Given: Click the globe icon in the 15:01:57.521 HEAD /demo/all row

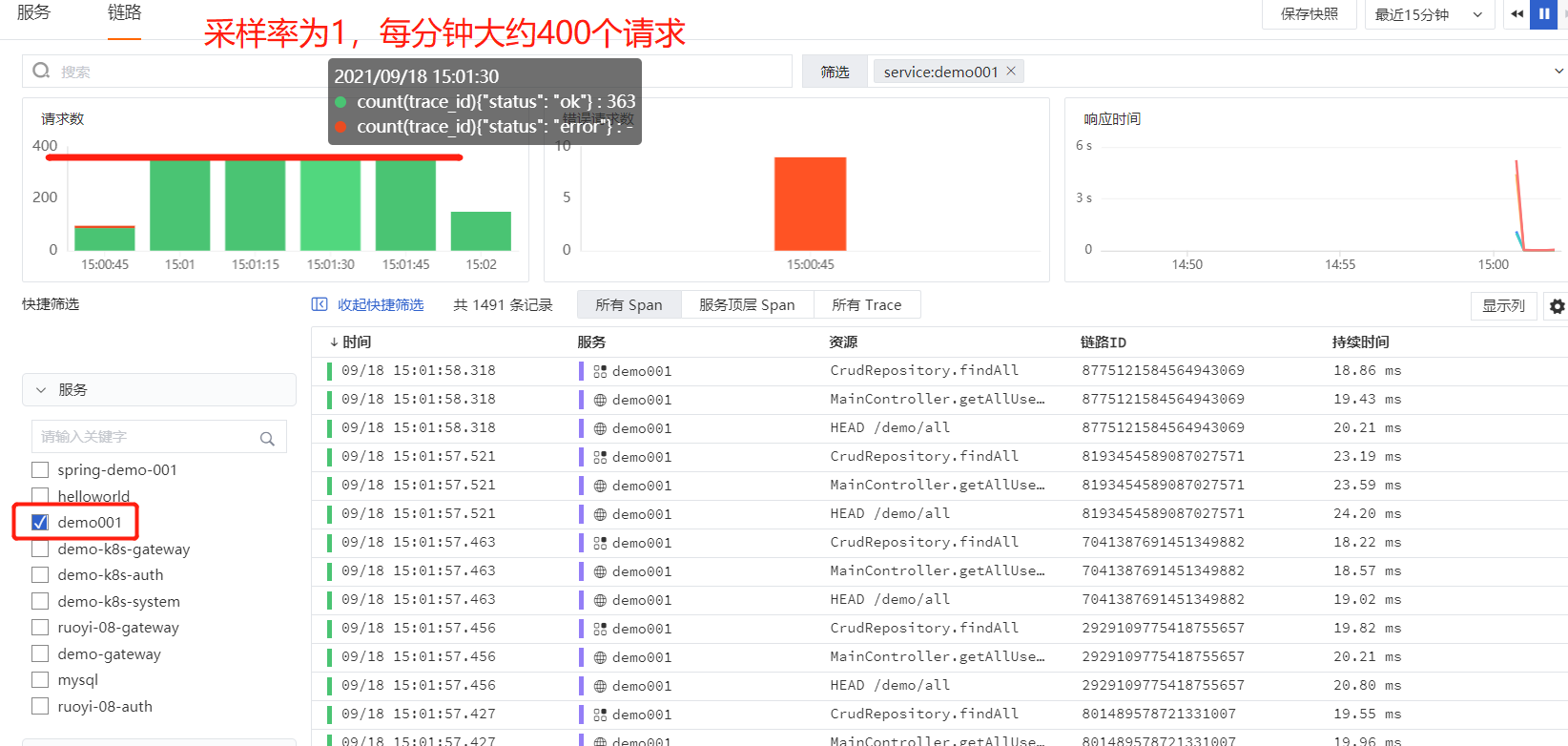Looking at the screenshot, I should click(x=600, y=514).
